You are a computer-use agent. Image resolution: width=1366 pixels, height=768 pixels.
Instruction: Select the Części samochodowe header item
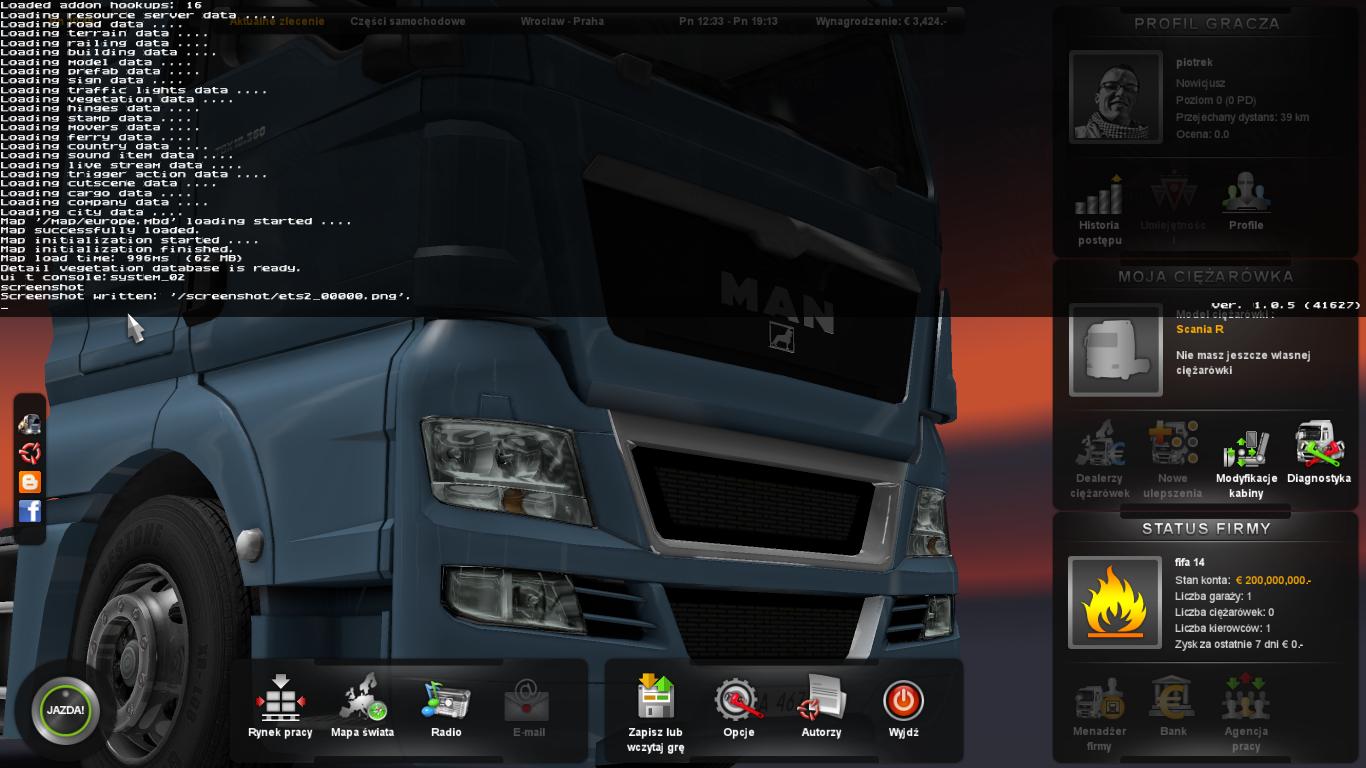[407, 21]
